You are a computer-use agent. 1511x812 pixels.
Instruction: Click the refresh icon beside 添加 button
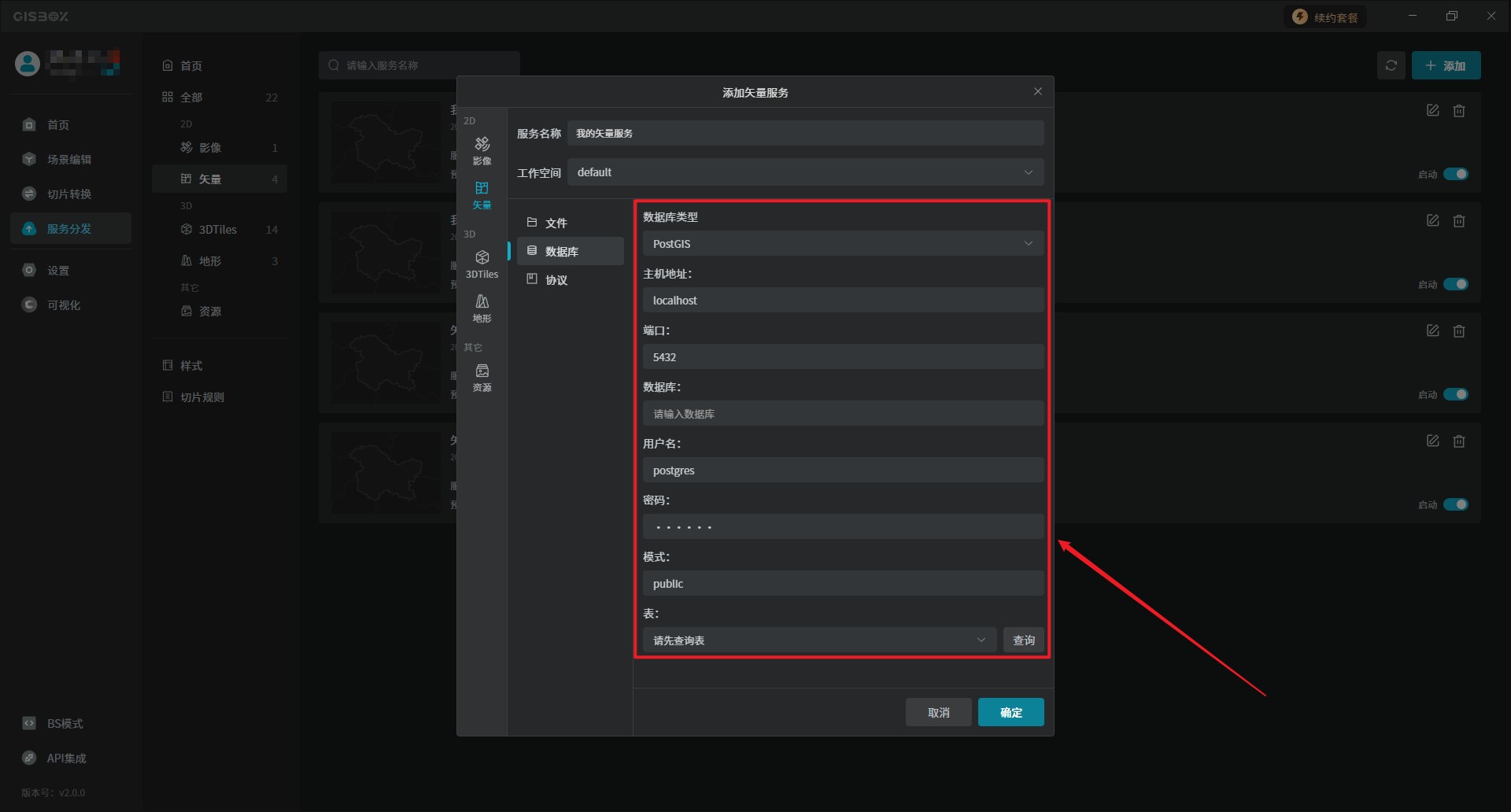1391,65
